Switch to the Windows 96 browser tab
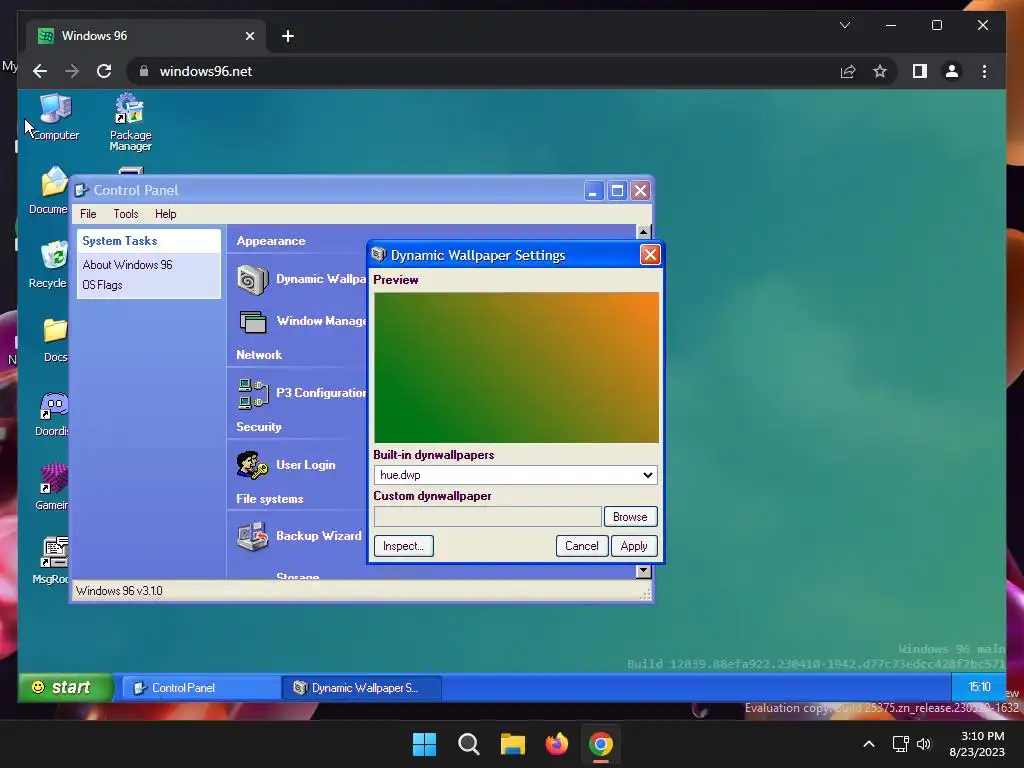Viewport: 1024px width, 768px height. (x=146, y=36)
